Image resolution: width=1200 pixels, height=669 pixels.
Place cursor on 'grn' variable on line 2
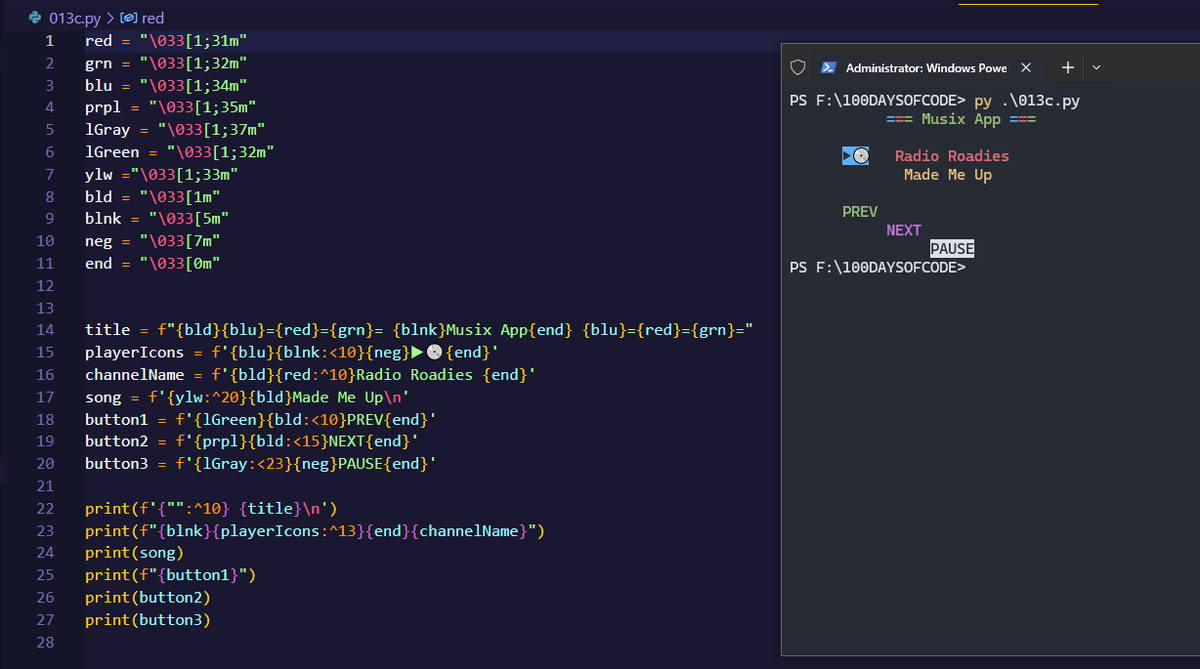click(99, 63)
